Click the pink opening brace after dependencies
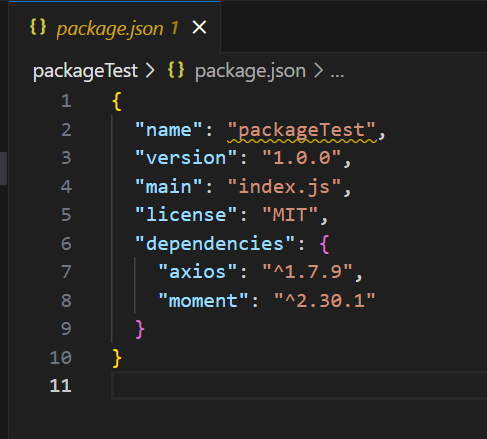The image size is (487, 439). pyautogui.click(x=325, y=244)
